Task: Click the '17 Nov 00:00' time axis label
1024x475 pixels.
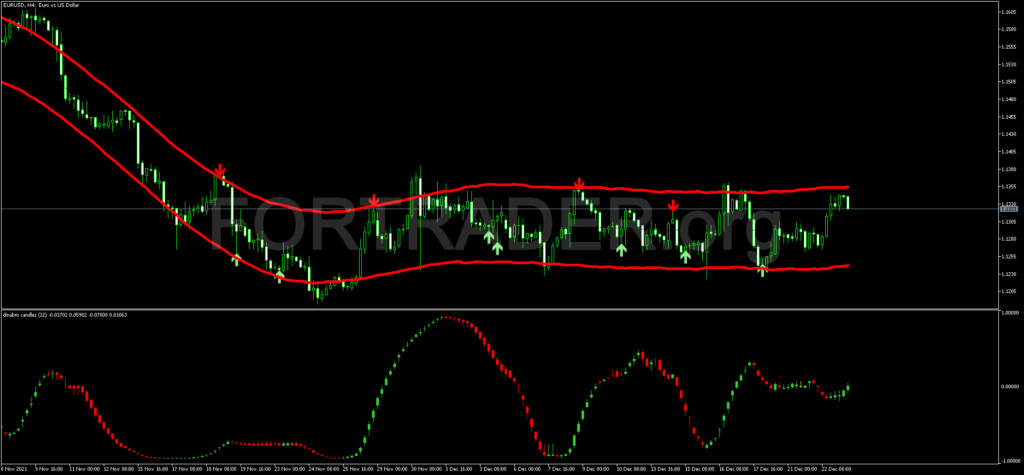Action: click(x=189, y=469)
